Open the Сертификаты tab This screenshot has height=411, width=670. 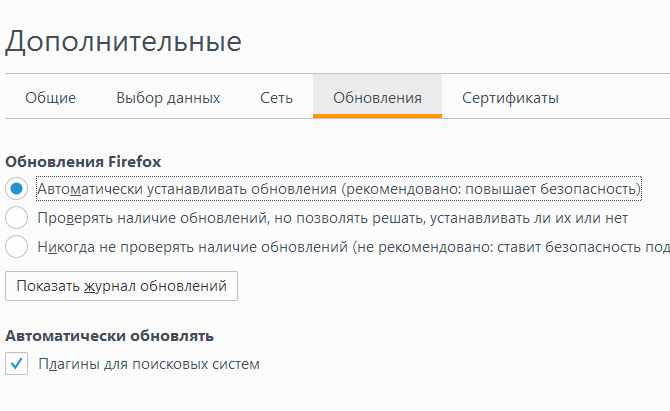[x=510, y=98]
